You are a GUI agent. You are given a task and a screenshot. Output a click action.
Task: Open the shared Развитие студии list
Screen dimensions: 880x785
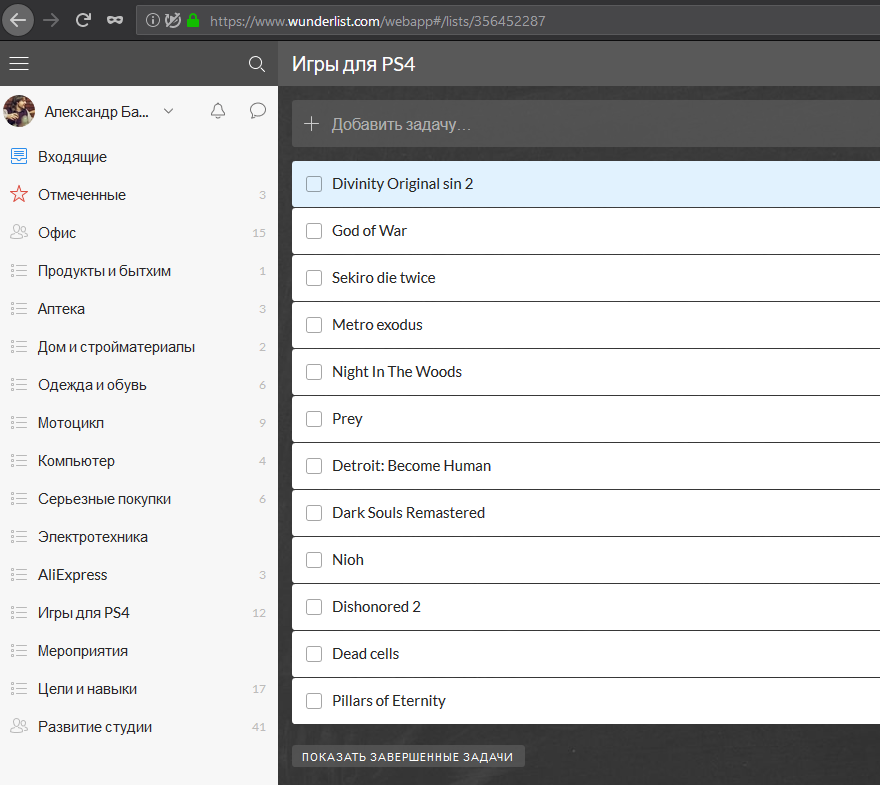(94, 727)
